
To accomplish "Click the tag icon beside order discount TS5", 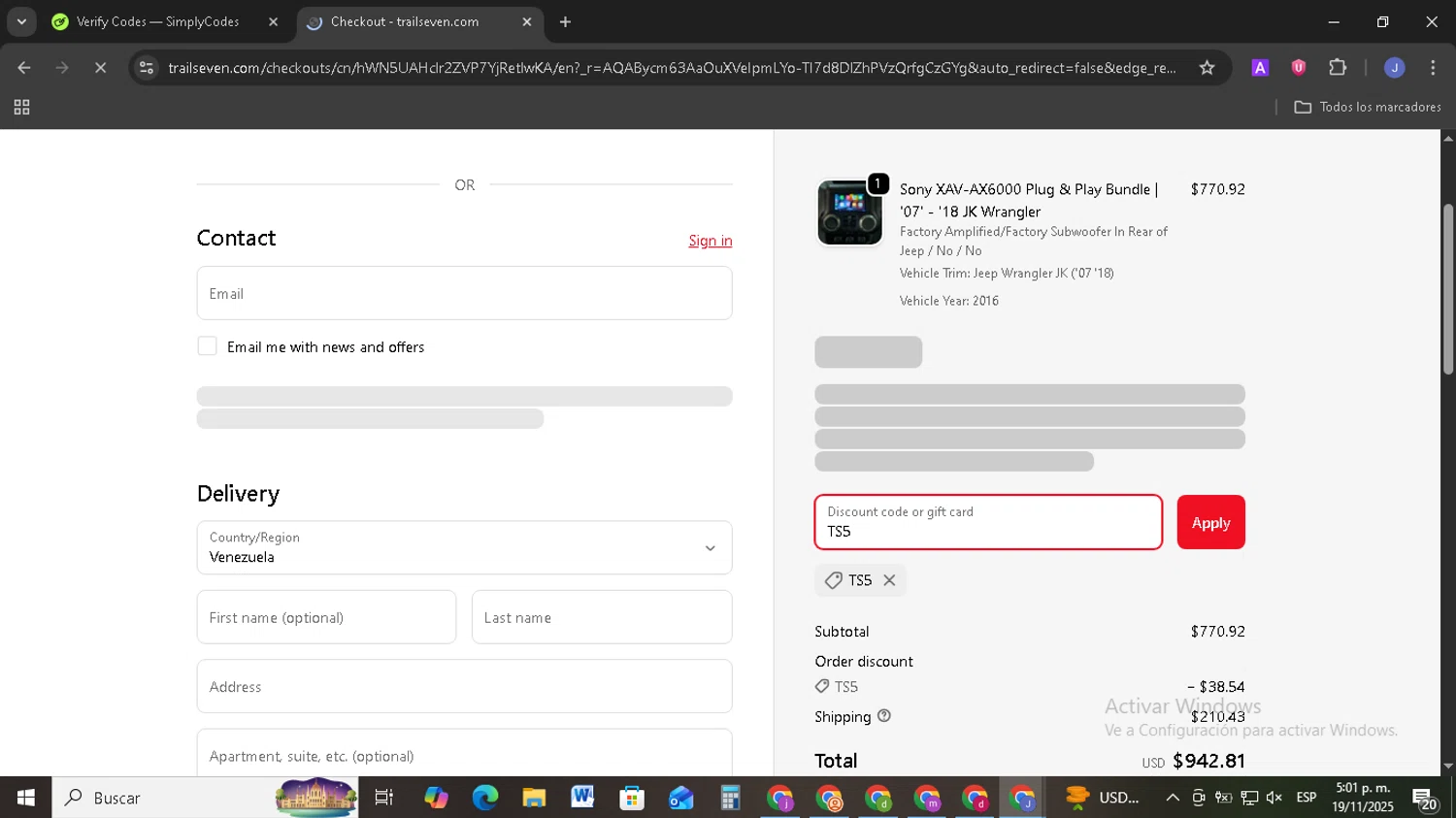I will point(822,686).
